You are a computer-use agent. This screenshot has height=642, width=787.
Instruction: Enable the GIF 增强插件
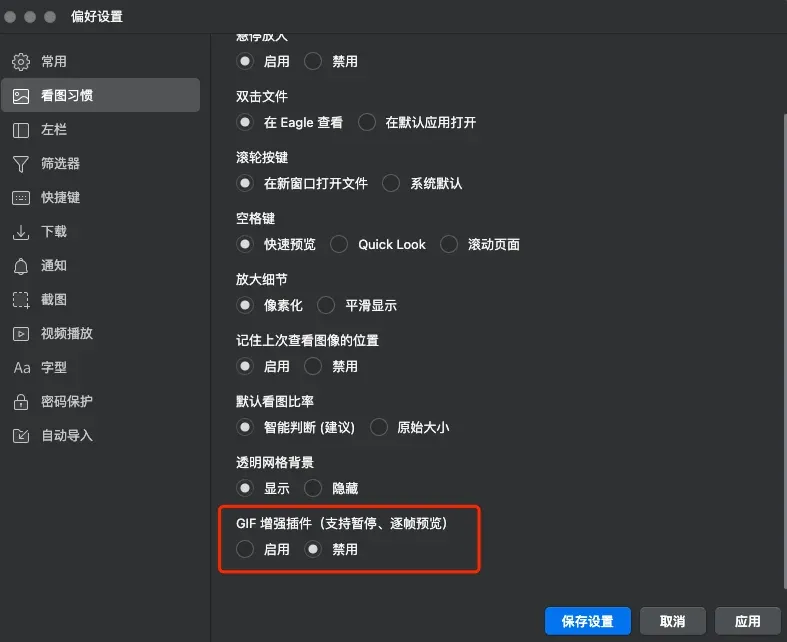click(245, 549)
